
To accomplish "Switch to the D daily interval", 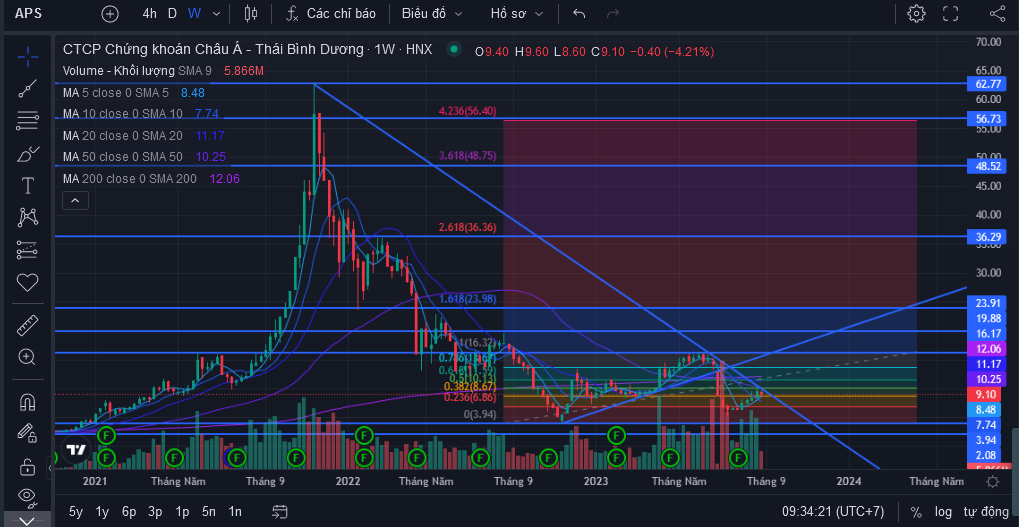I will (x=172, y=14).
